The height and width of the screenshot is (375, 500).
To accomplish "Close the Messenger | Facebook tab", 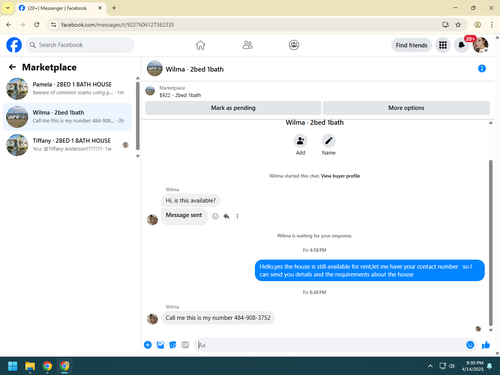I will tap(100, 8).
